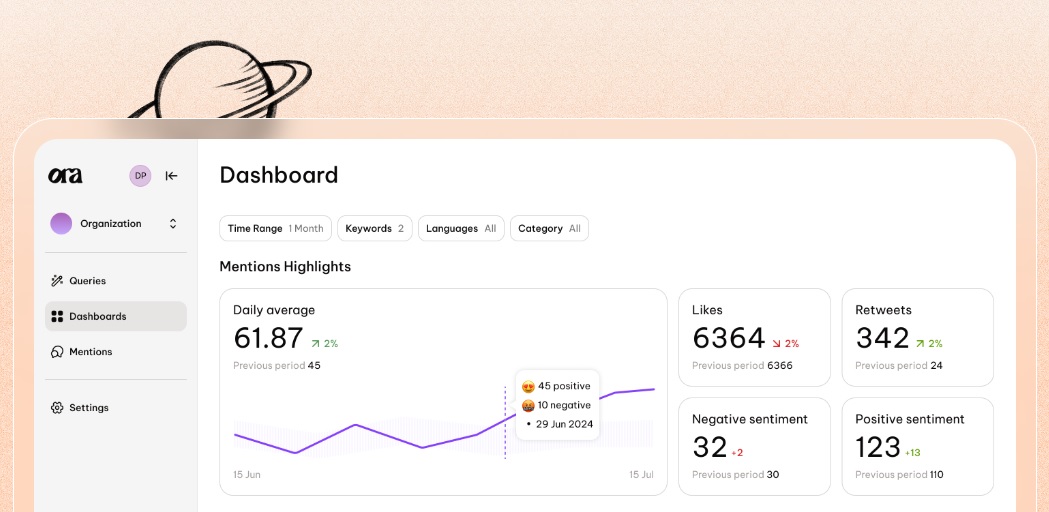1049x512 pixels.
Task: Select the Dashboards menu item
Action: point(116,316)
